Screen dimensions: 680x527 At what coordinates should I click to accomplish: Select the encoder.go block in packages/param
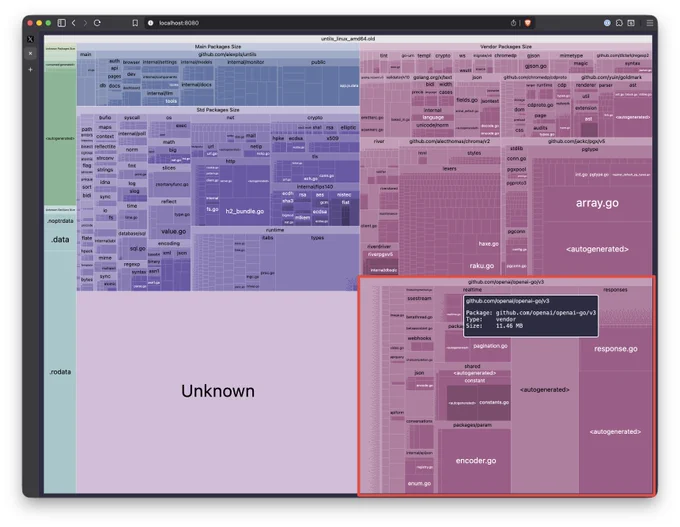point(476,461)
